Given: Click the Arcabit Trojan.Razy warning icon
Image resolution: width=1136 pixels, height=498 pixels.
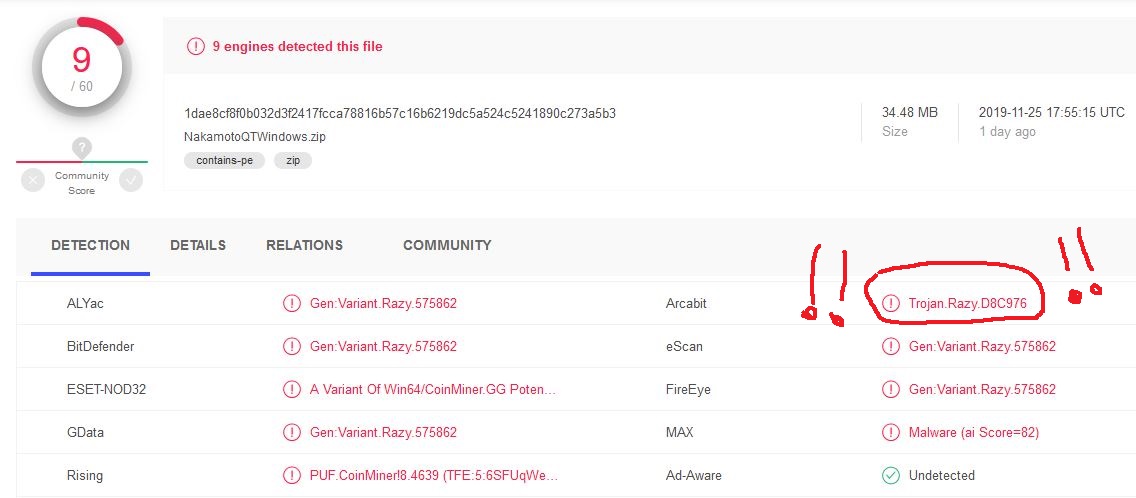Looking at the screenshot, I should pos(890,304).
